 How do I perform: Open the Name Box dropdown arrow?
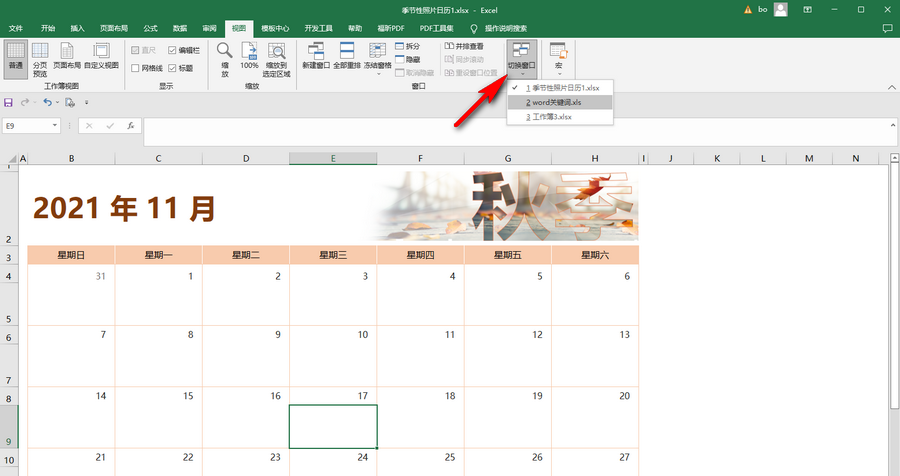pos(55,127)
